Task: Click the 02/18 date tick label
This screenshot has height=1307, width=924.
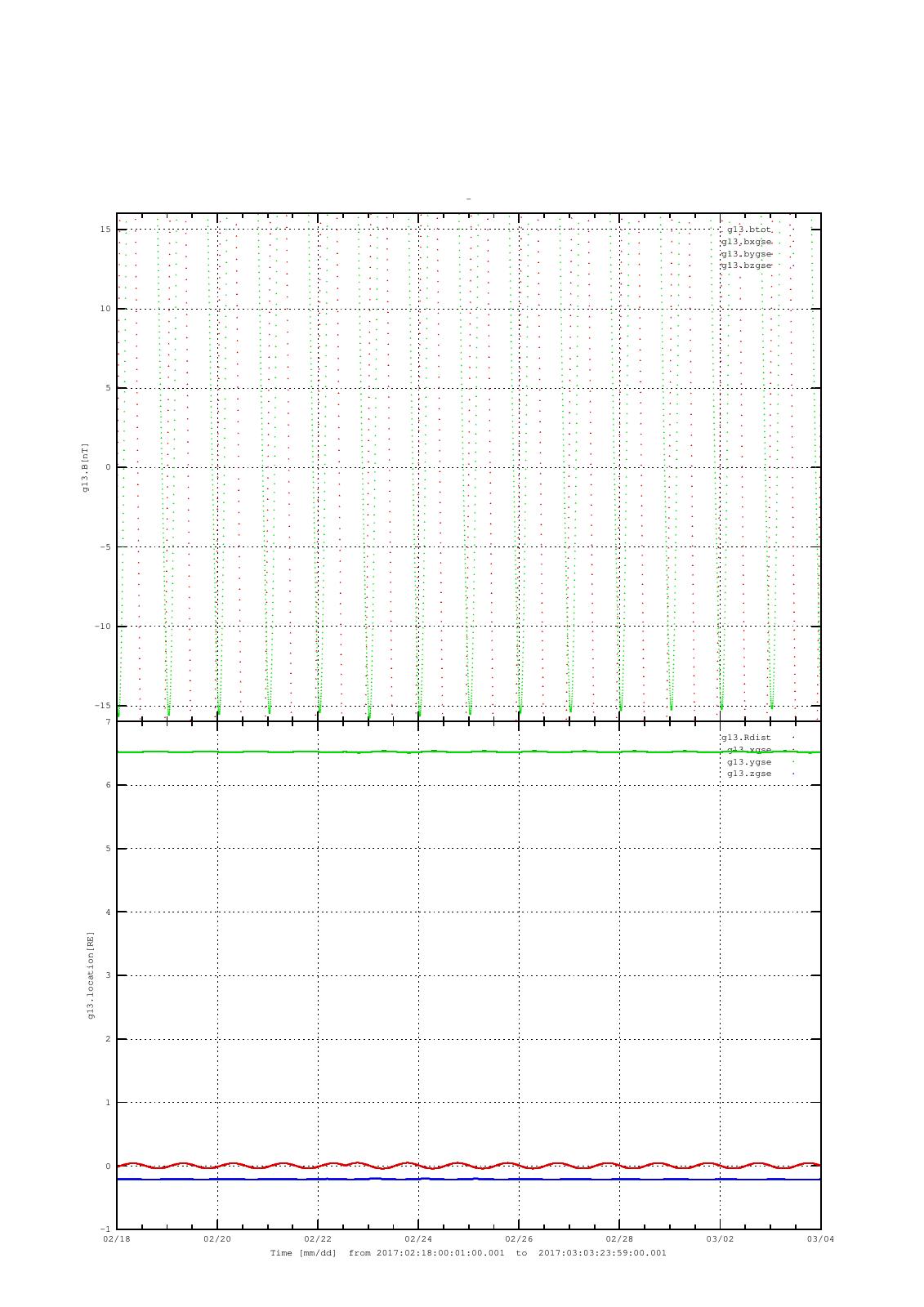Action: pyautogui.click(x=117, y=1238)
